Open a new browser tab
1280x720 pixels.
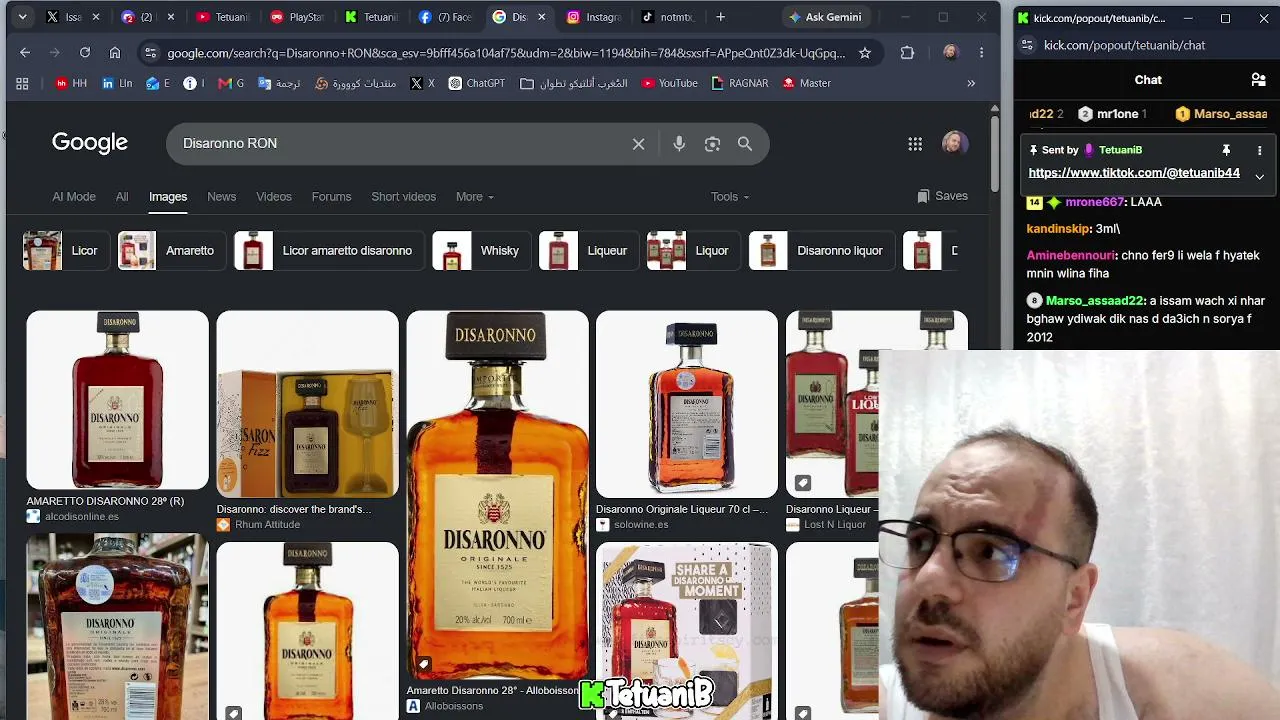tap(720, 17)
